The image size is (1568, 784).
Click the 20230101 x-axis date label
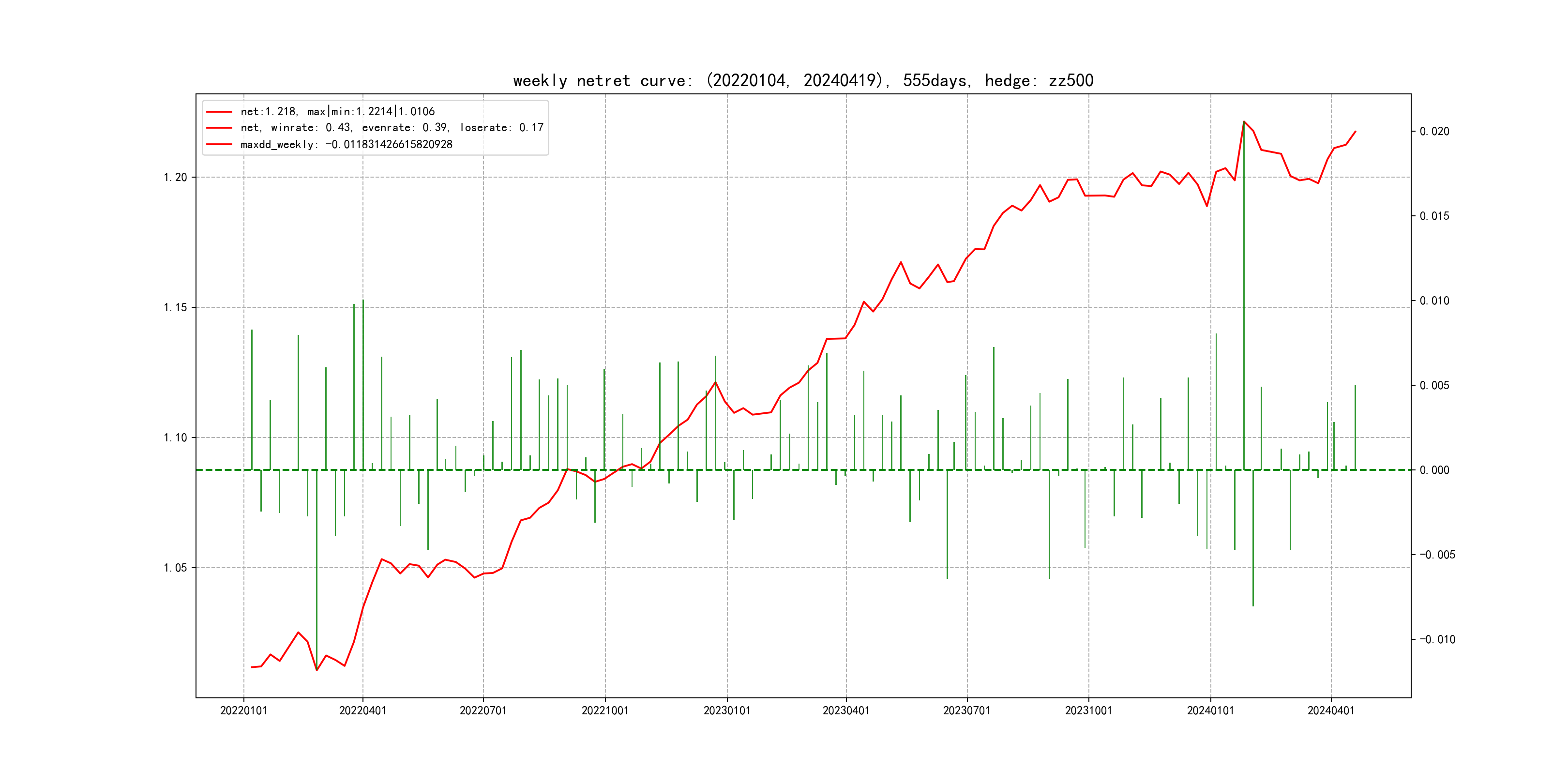pyautogui.click(x=727, y=710)
